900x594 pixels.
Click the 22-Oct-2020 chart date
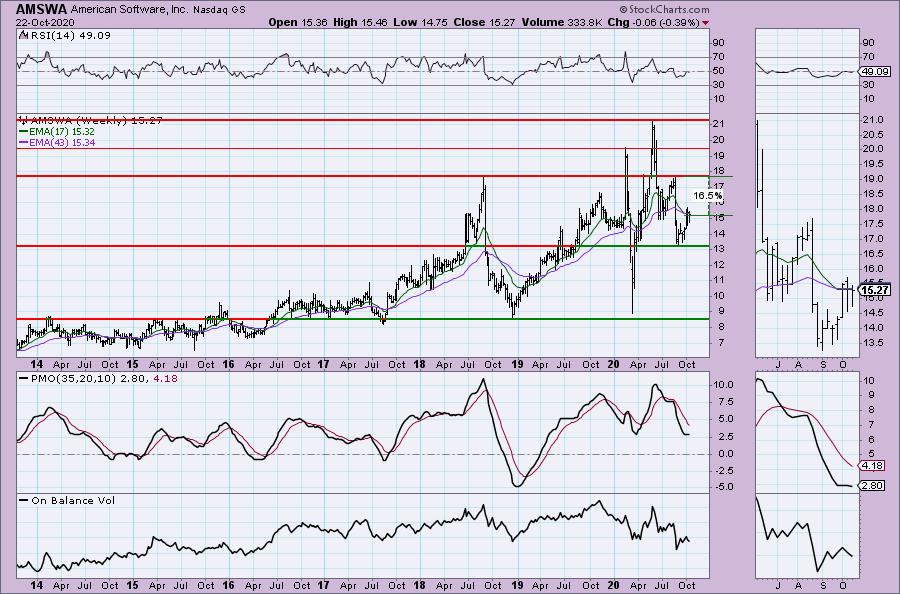tap(32, 21)
